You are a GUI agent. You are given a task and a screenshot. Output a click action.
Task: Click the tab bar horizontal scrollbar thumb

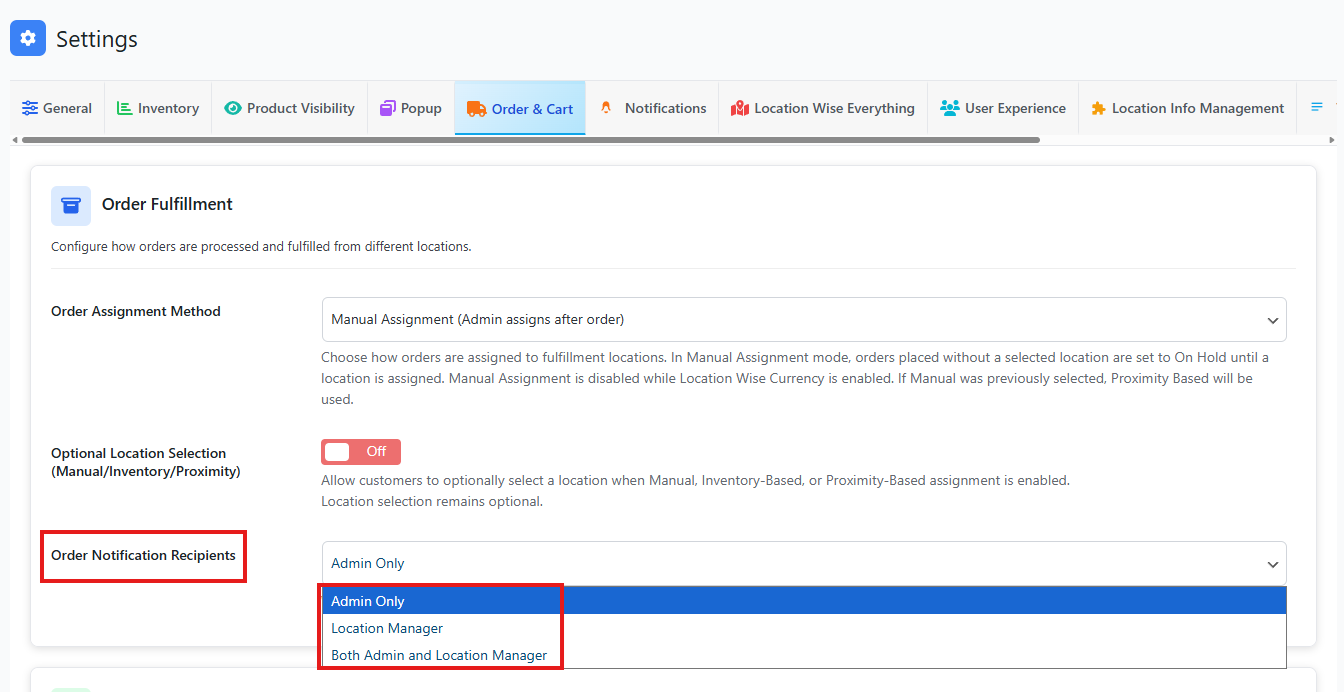pyautogui.click(x=530, y=140)
